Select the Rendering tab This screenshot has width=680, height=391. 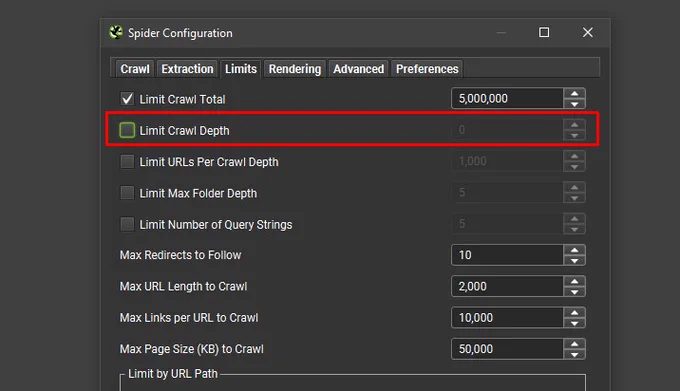point(294,69)
